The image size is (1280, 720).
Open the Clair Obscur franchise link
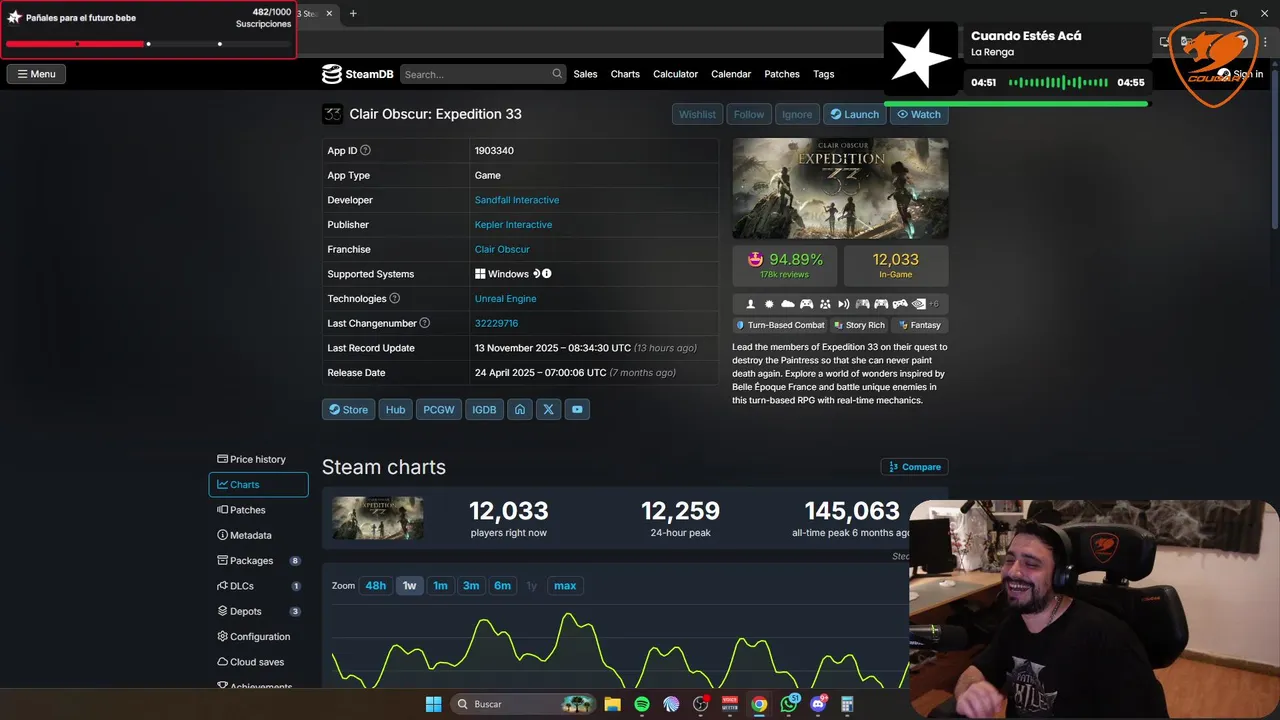(502, 249)
